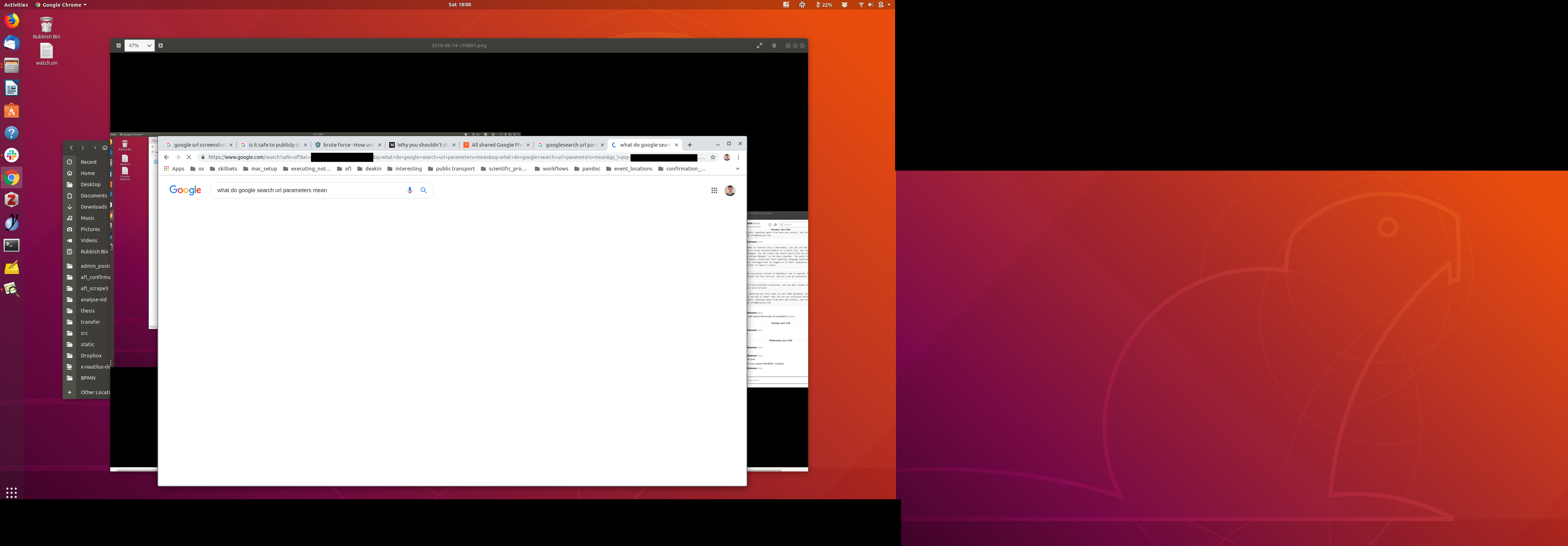1568x546 pixels.
Task: Click the zoom in plus button
Action: point(161,45)
